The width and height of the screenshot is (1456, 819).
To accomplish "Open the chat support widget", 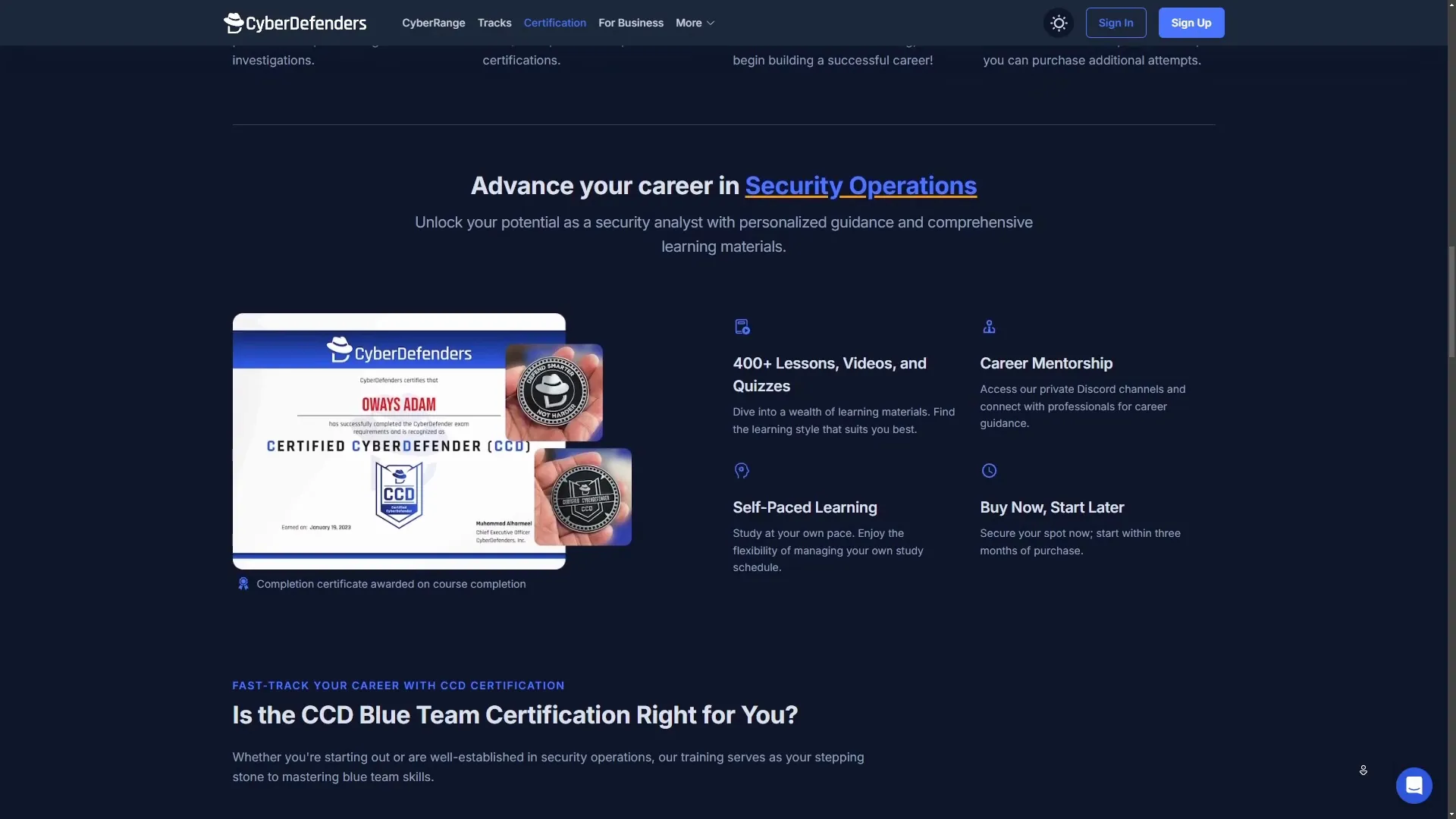I will click(x=1414, y=785).
